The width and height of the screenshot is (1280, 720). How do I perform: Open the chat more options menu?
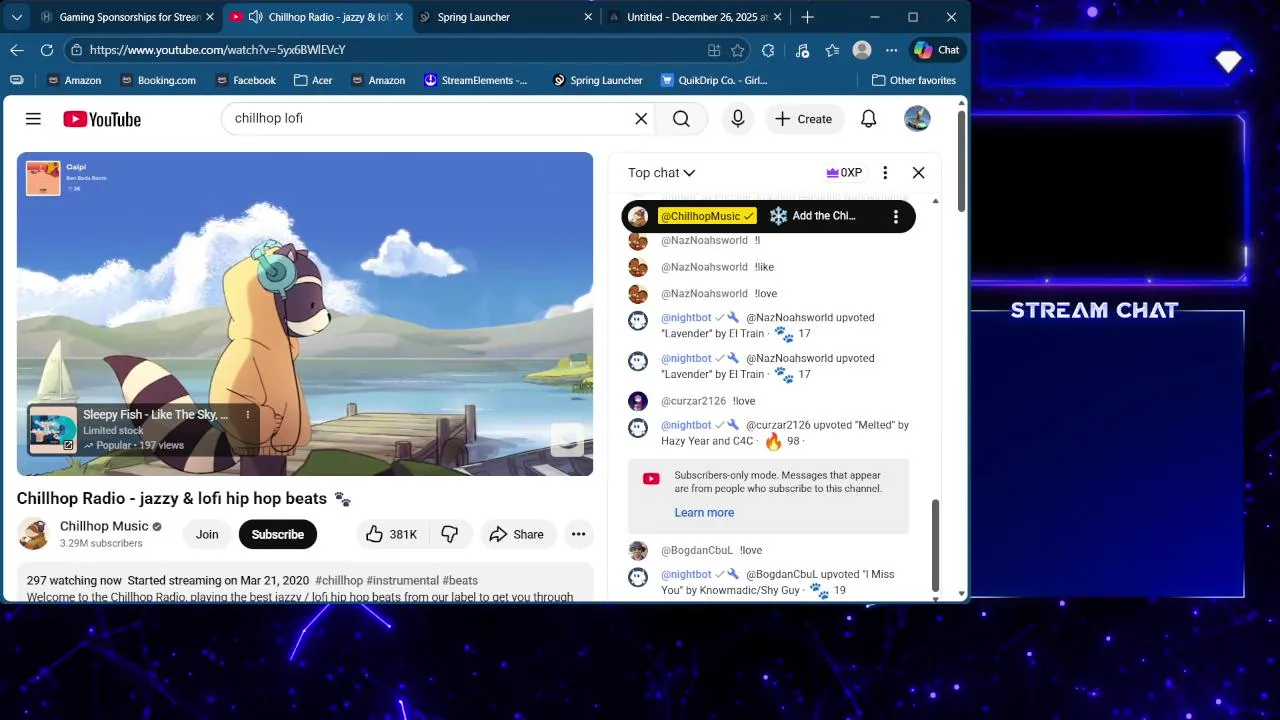[x=885, y=173]
